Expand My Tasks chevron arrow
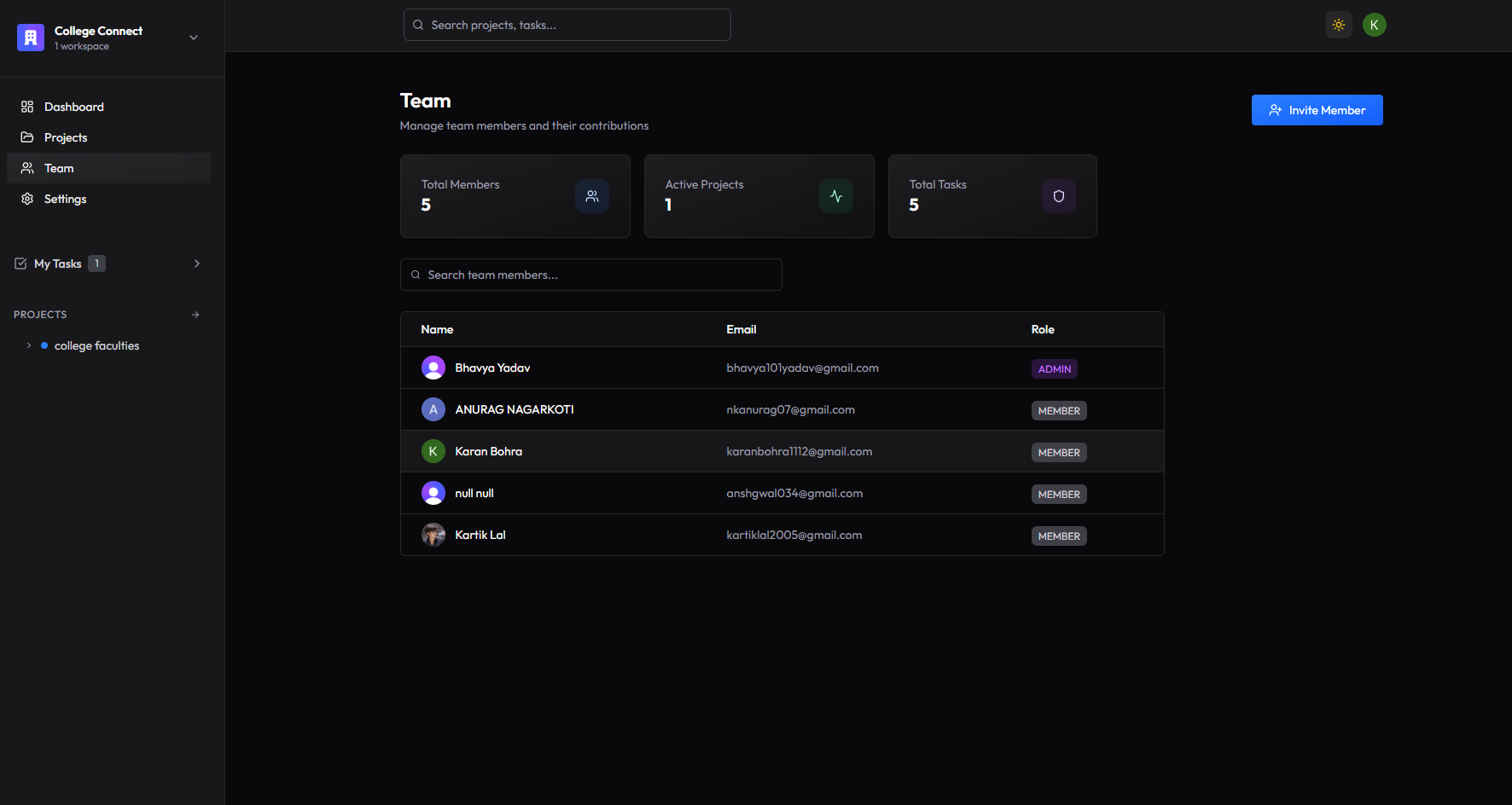Image resolution: width=1512 pixels, height=805 pixels. 197,264
